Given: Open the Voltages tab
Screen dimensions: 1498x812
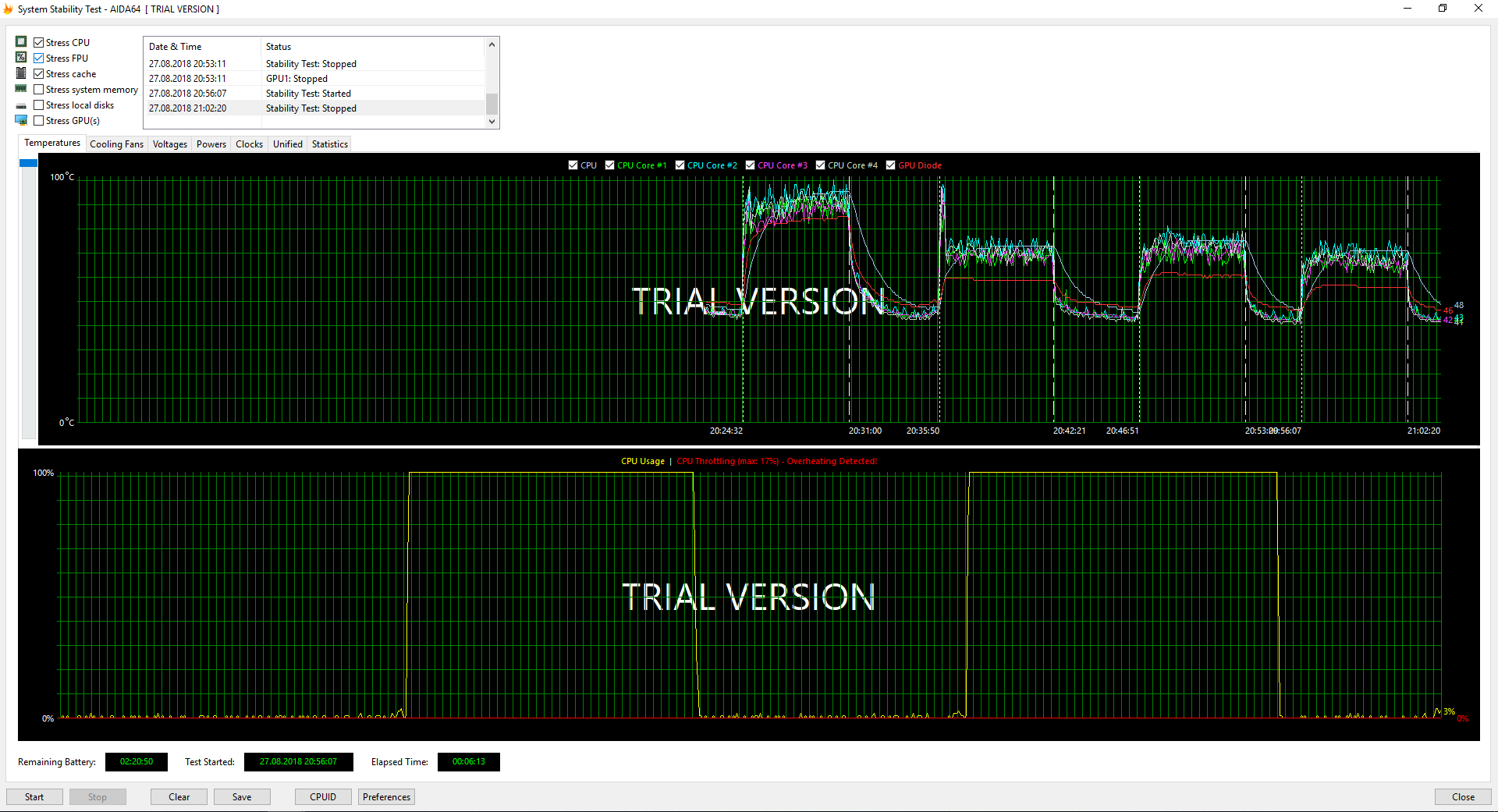Looking at the screenshot, I should (170, 144).
